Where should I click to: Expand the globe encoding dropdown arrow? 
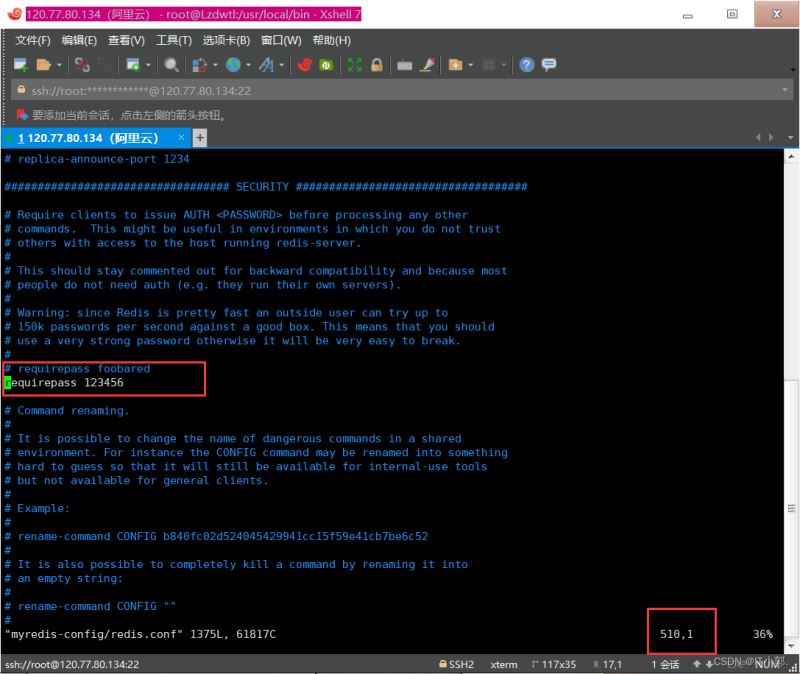(248, 65)
